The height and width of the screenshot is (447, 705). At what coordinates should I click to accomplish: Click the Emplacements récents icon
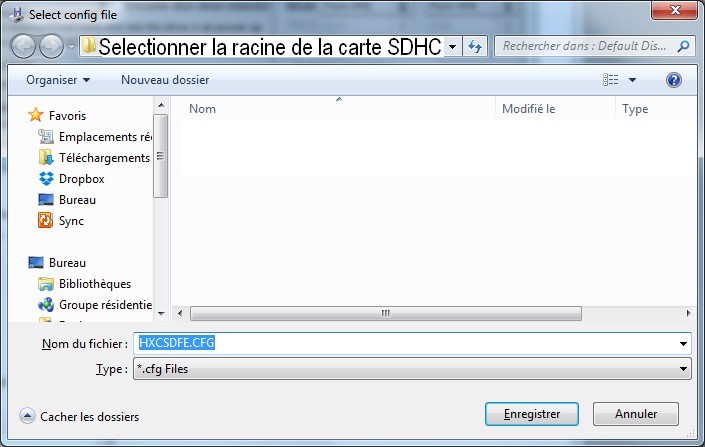pyautogui.click(x=46, y=137)
